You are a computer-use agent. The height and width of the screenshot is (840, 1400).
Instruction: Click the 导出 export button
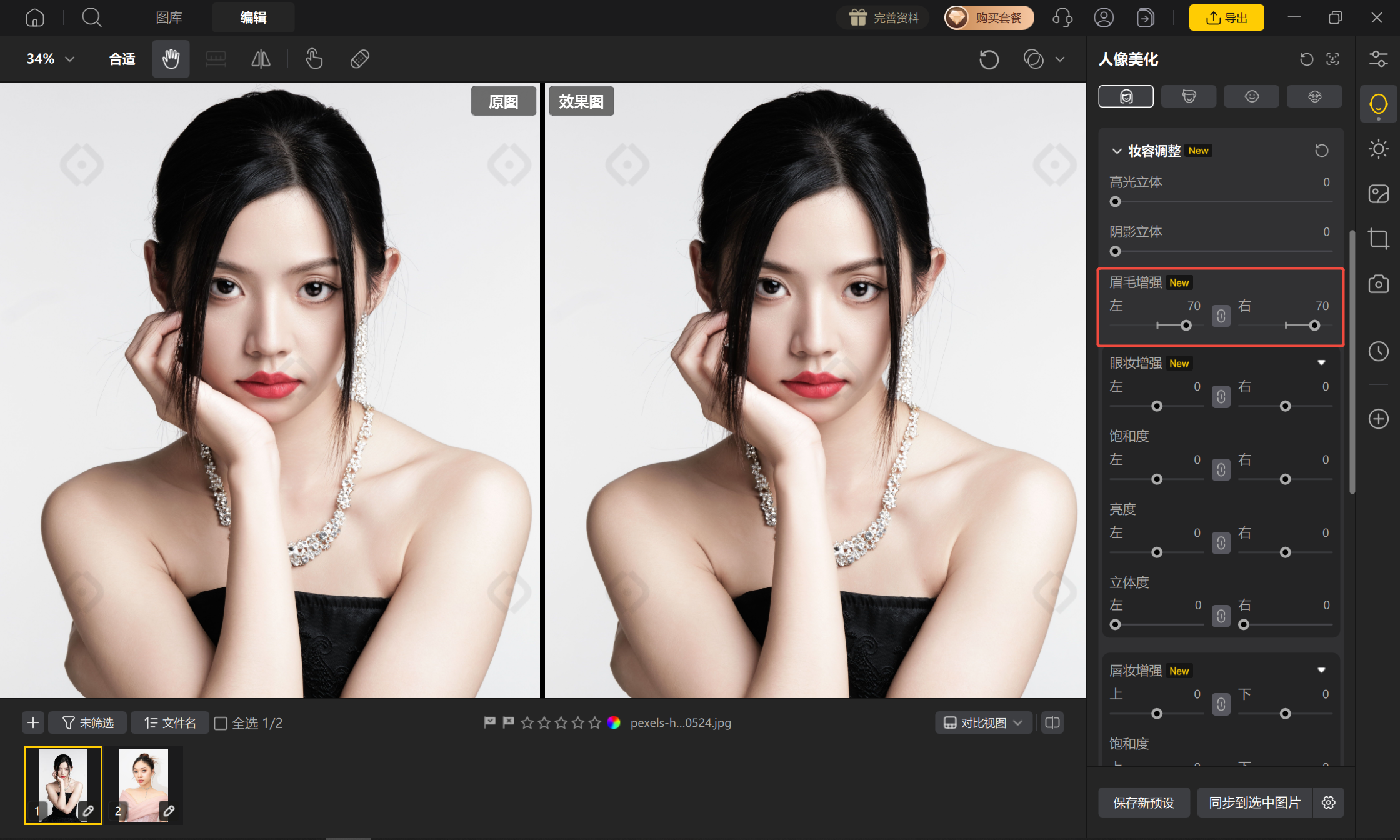click(x=1226, y=17)
